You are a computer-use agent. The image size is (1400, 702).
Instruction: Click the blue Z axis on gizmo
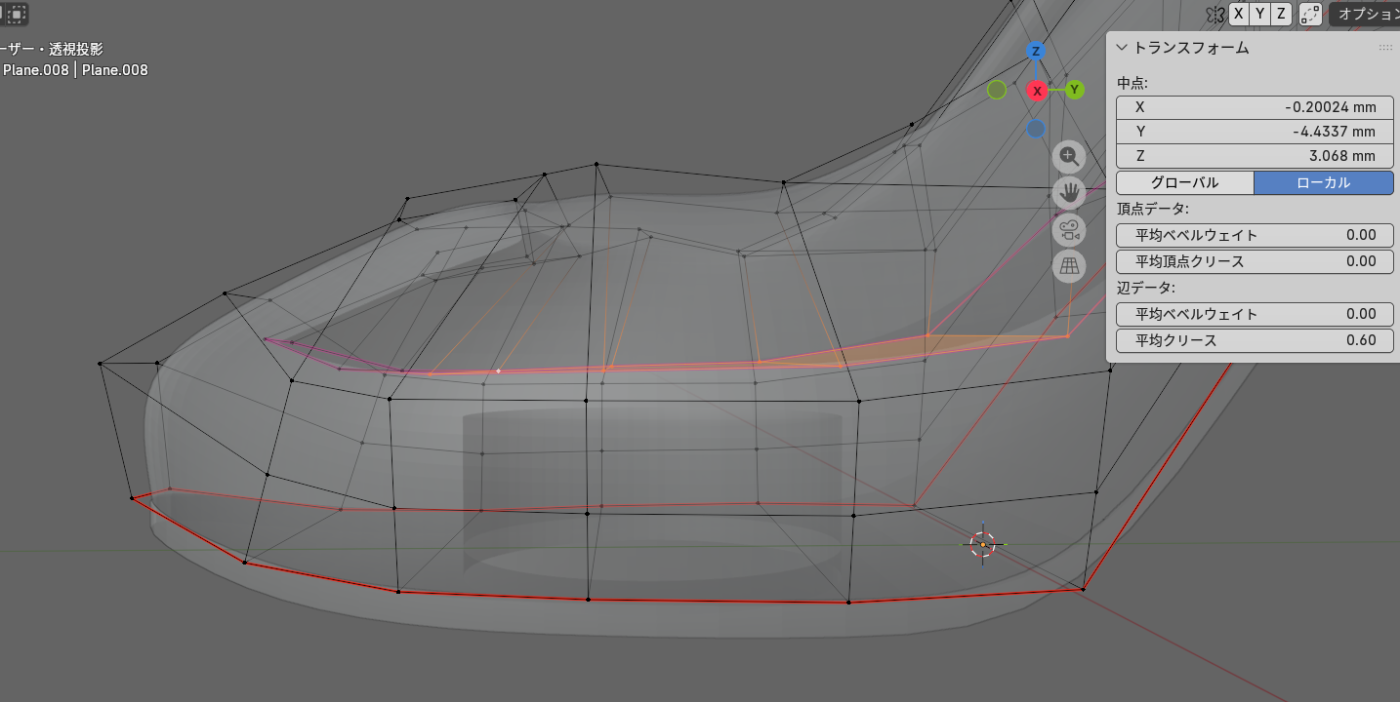point(1036,51)
